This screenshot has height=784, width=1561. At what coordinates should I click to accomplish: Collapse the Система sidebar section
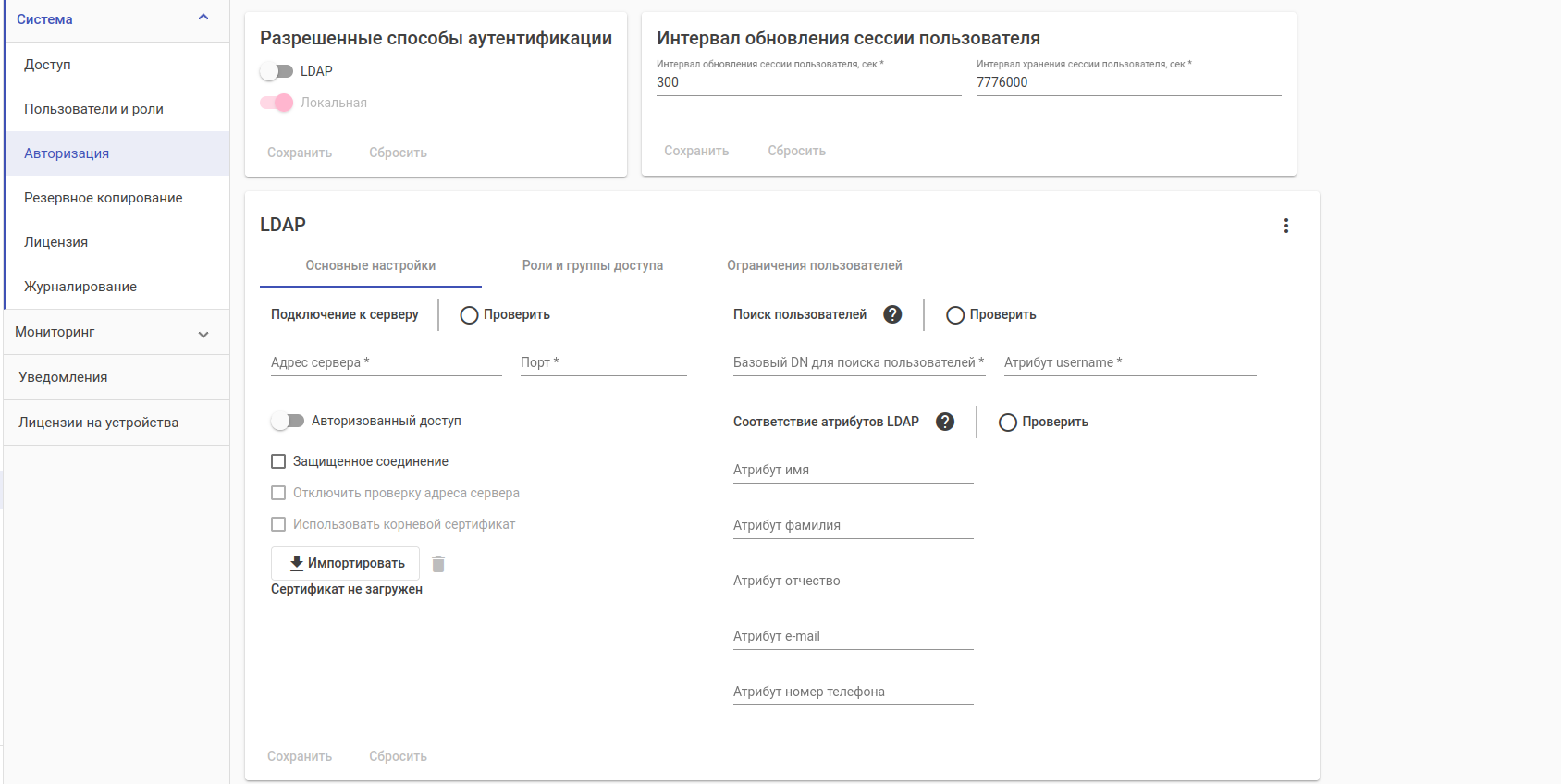tap(203, 18)
